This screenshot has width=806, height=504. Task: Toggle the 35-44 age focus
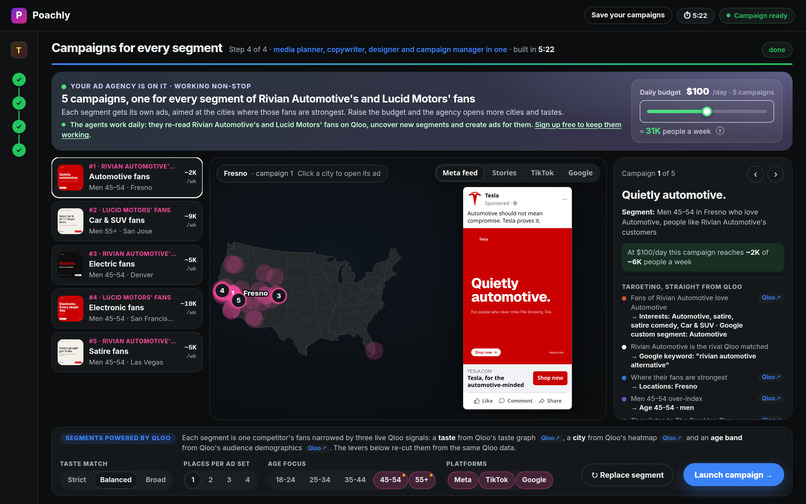point(355,480)
